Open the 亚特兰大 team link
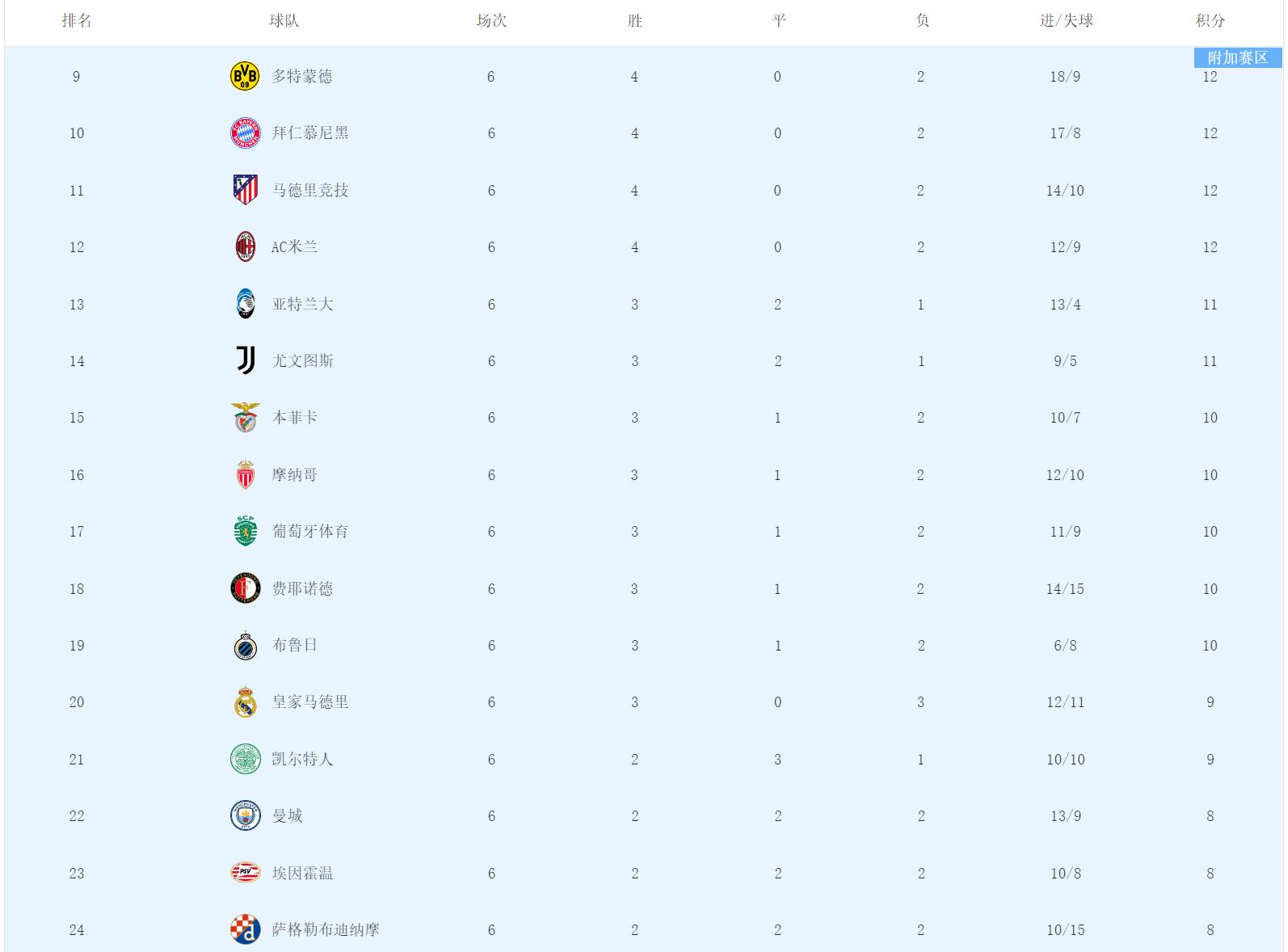1288x952 pixels. [x=302, y=305]
